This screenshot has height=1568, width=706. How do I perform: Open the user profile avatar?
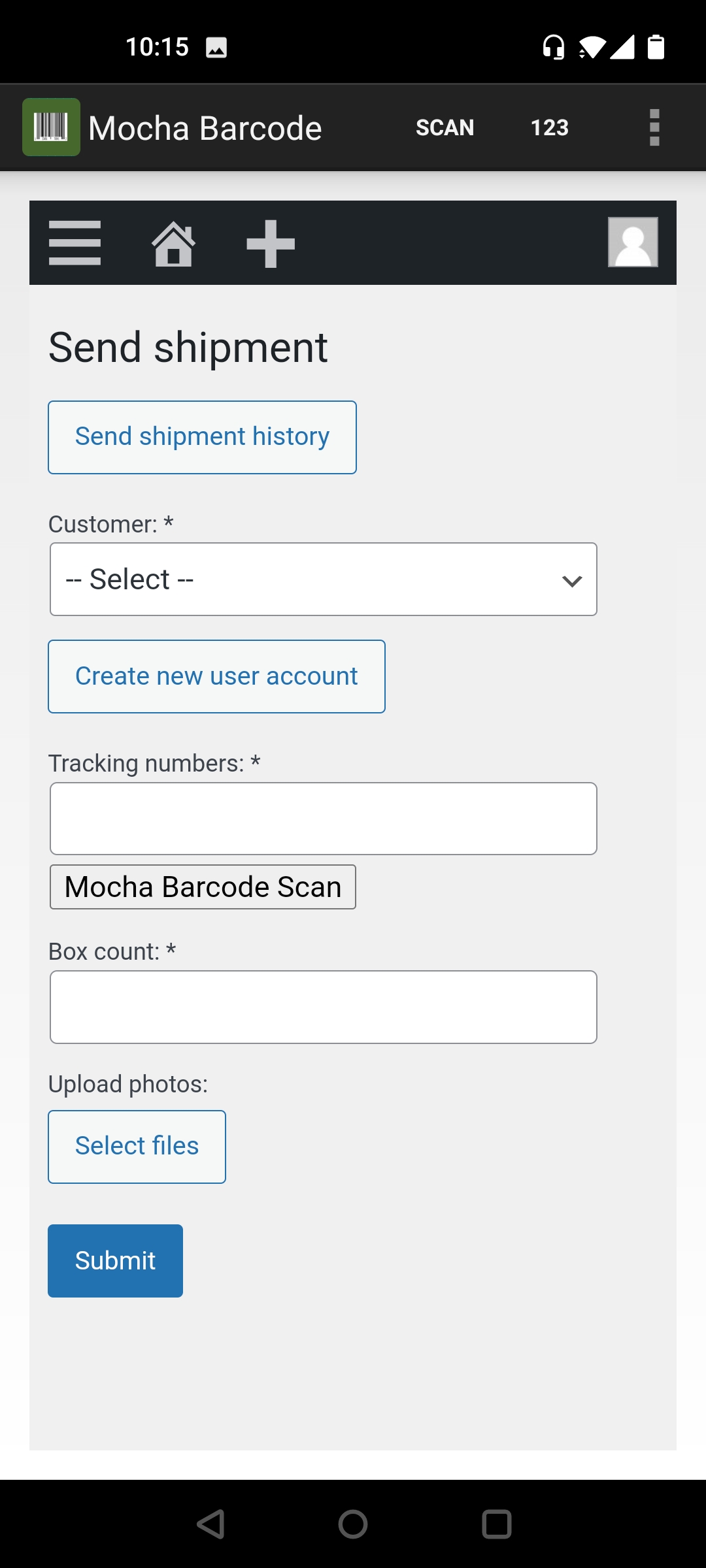tap(632, 242)
